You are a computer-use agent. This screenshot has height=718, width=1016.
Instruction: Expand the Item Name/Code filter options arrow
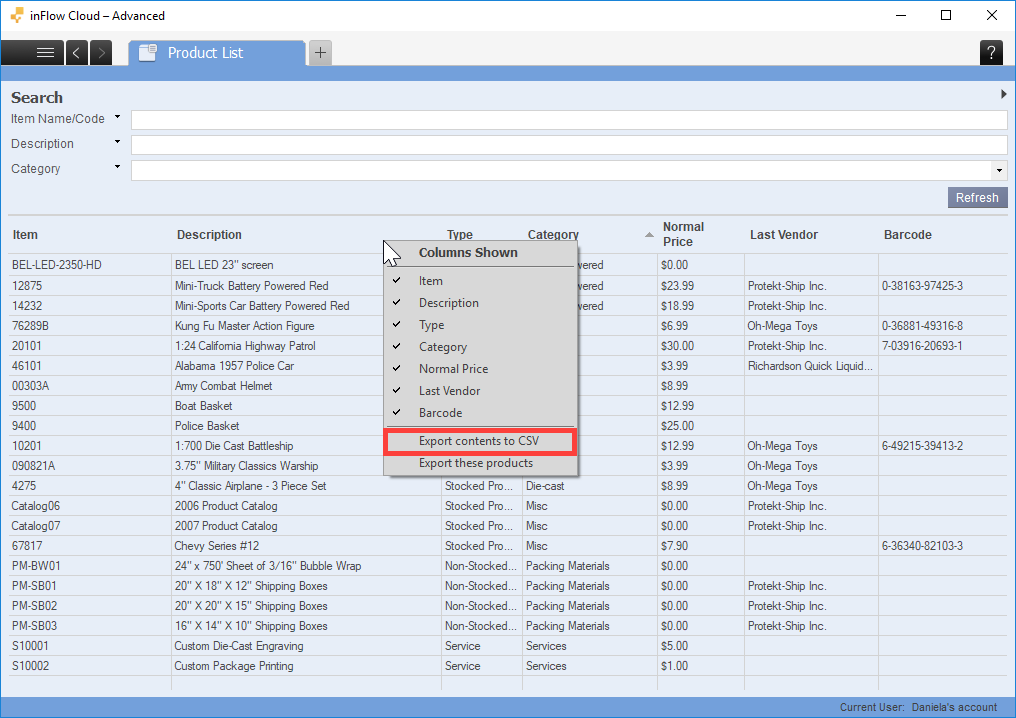tap(117, 118)
